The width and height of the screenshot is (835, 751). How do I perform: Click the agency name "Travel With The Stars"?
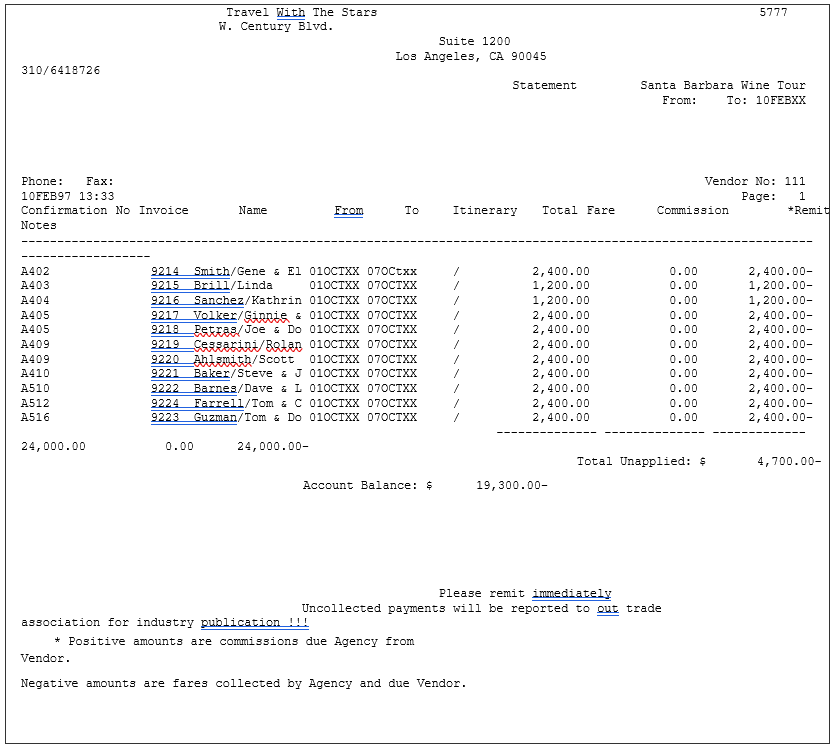coord(301,12)
